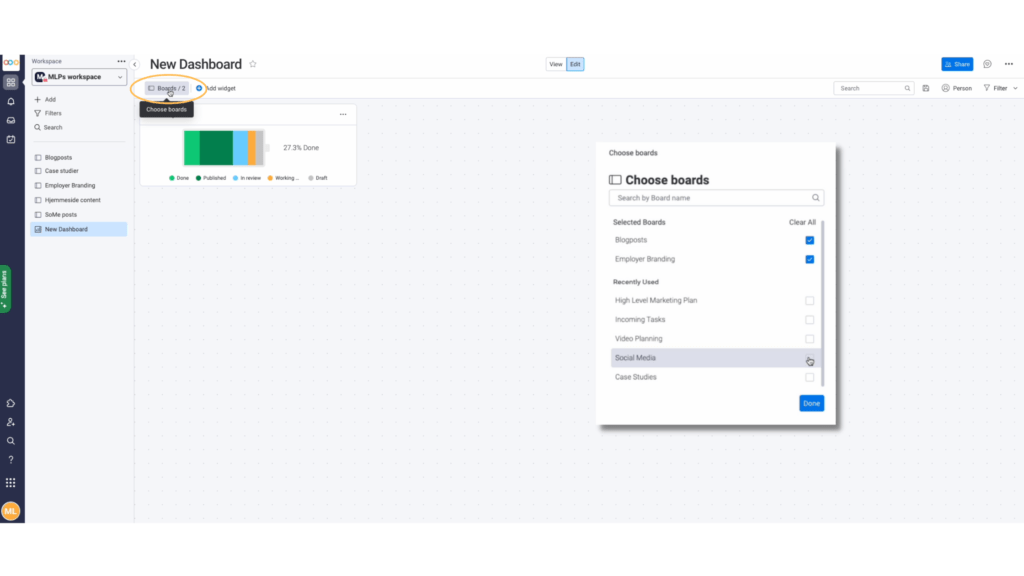Uncheck the Employer Branding checkbox
Screen dimensions: 1024x576
(x=809, y=259)
